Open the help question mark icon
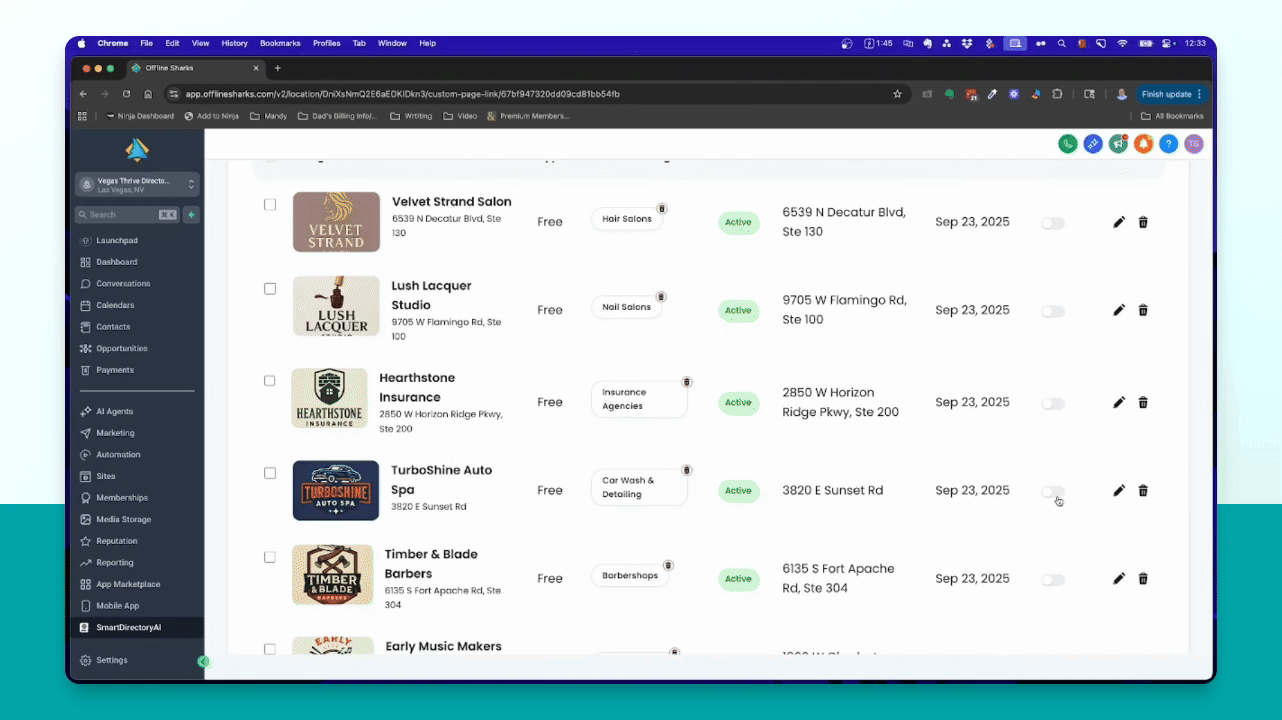 click(1168, 144)
